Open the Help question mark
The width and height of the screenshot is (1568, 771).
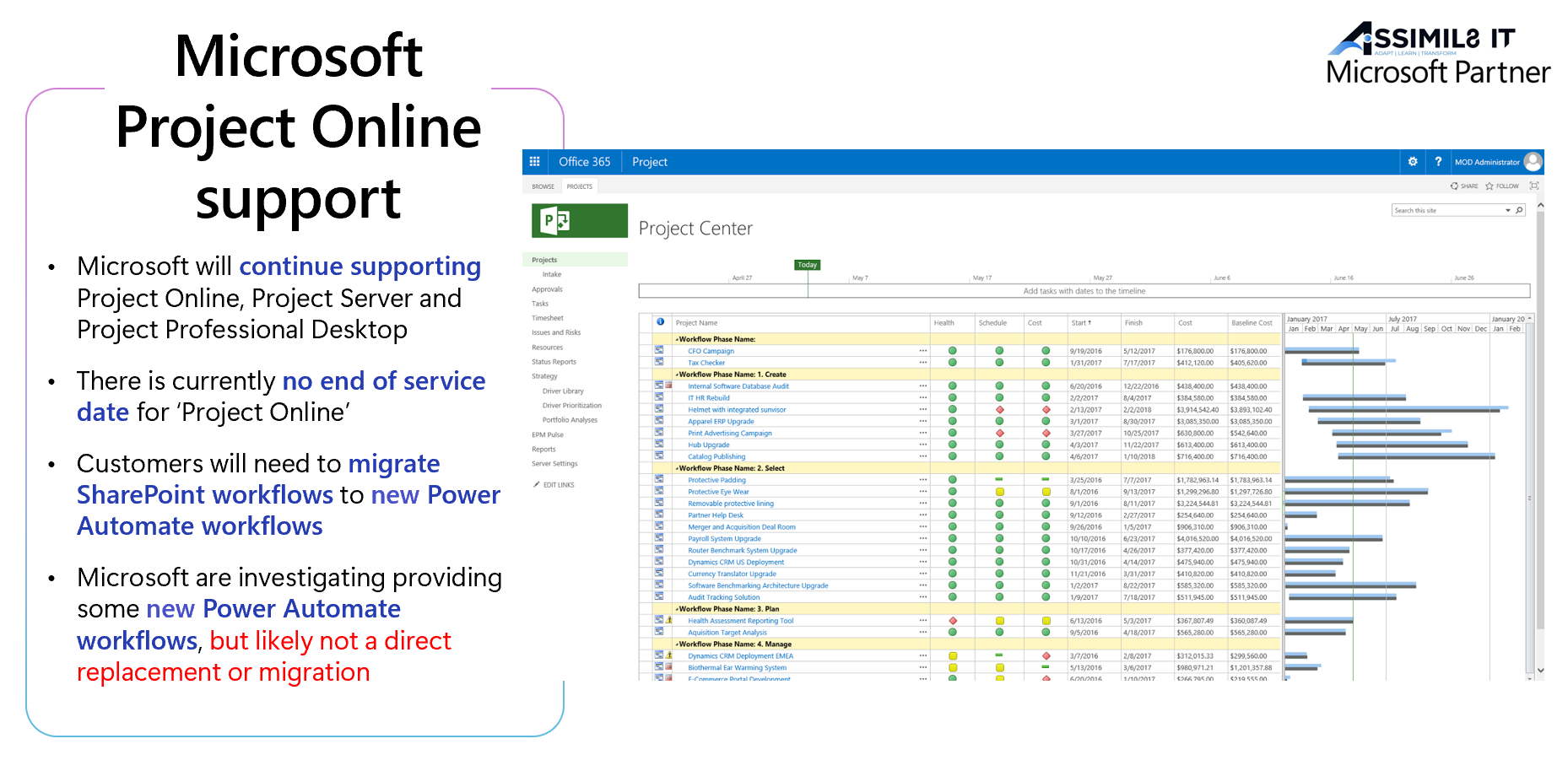[1438, 161]
